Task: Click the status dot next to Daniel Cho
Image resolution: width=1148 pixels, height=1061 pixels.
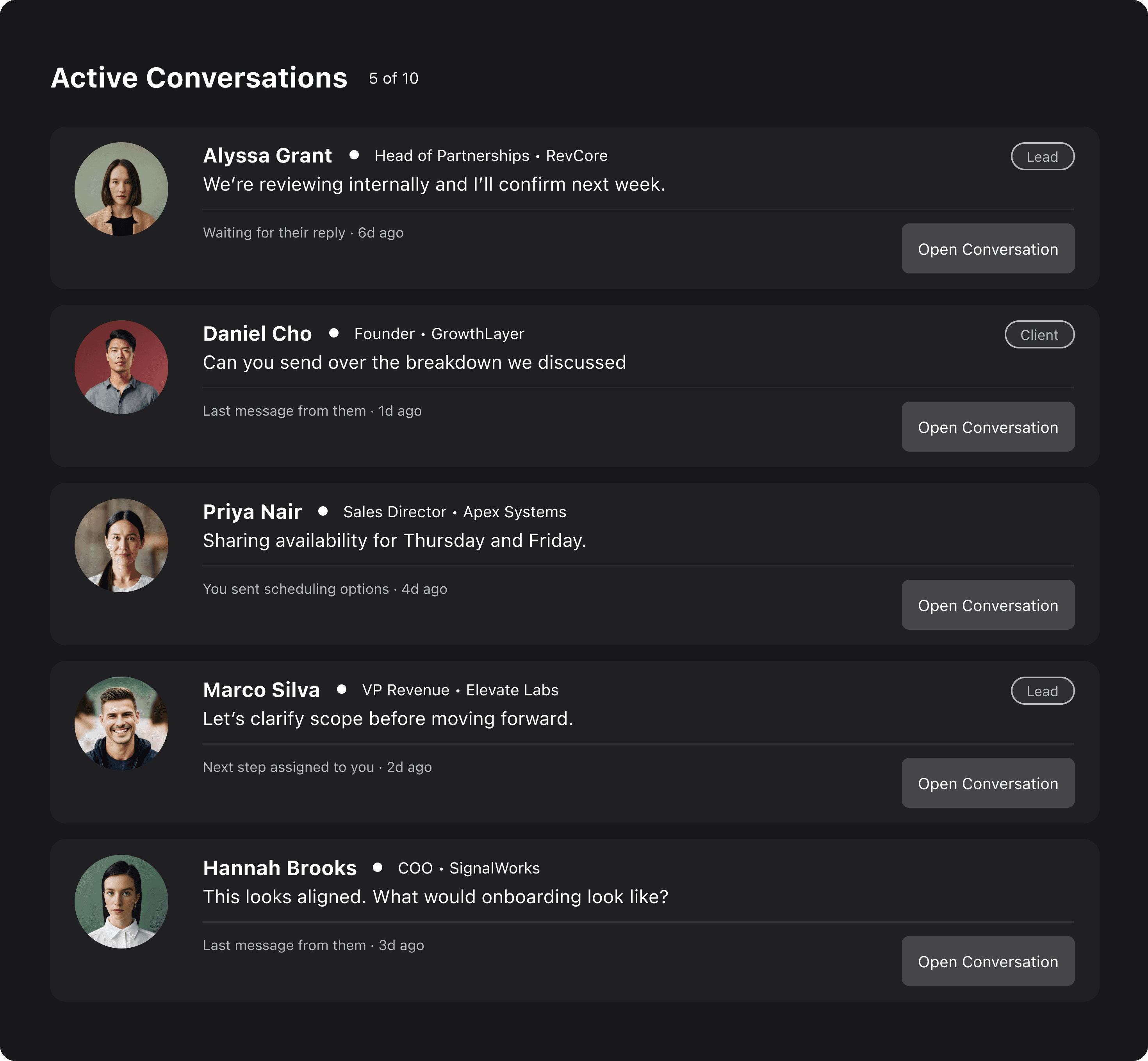Action: pos(333,333)
